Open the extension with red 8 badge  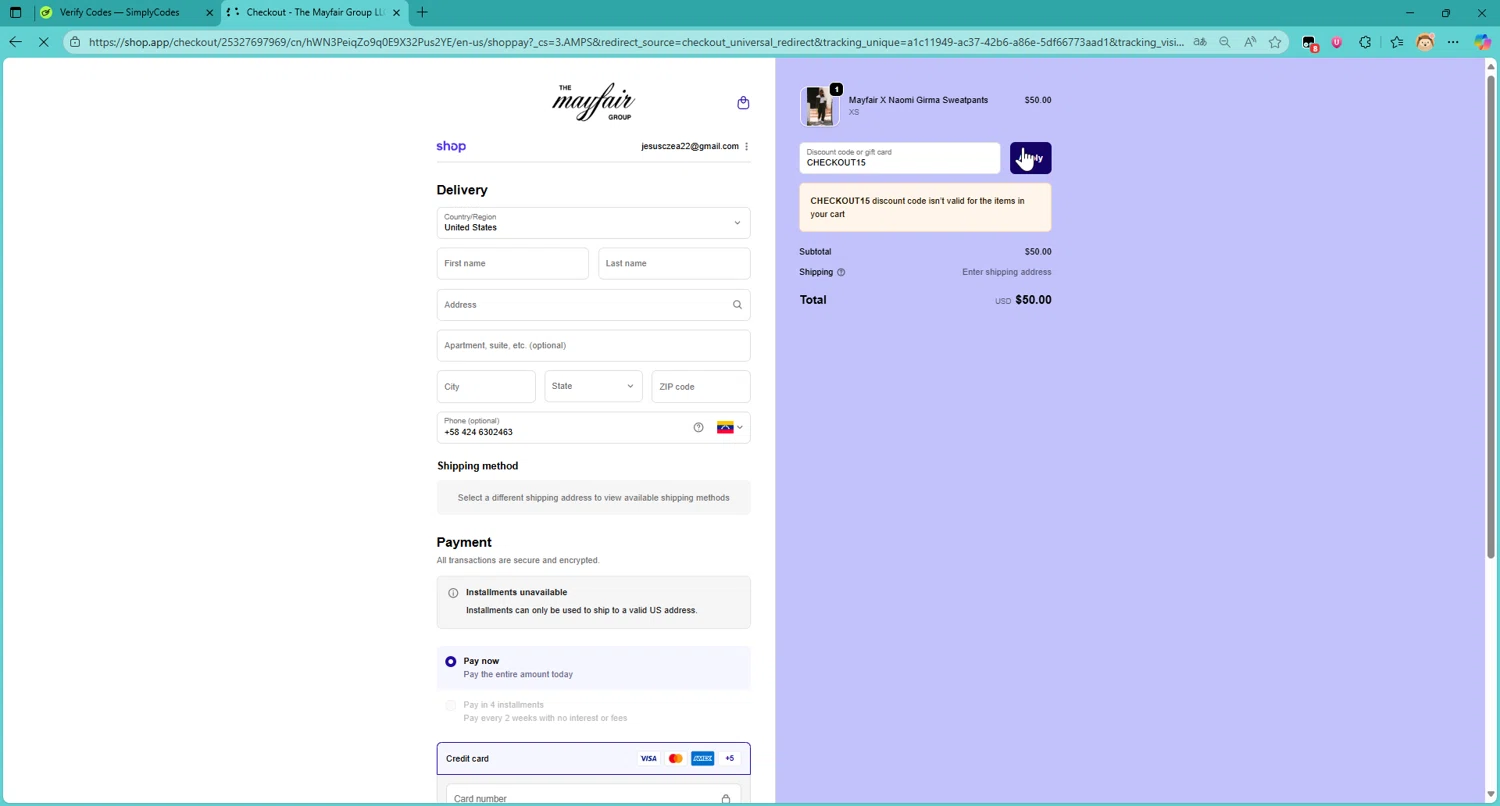(x=1309, y=43)
